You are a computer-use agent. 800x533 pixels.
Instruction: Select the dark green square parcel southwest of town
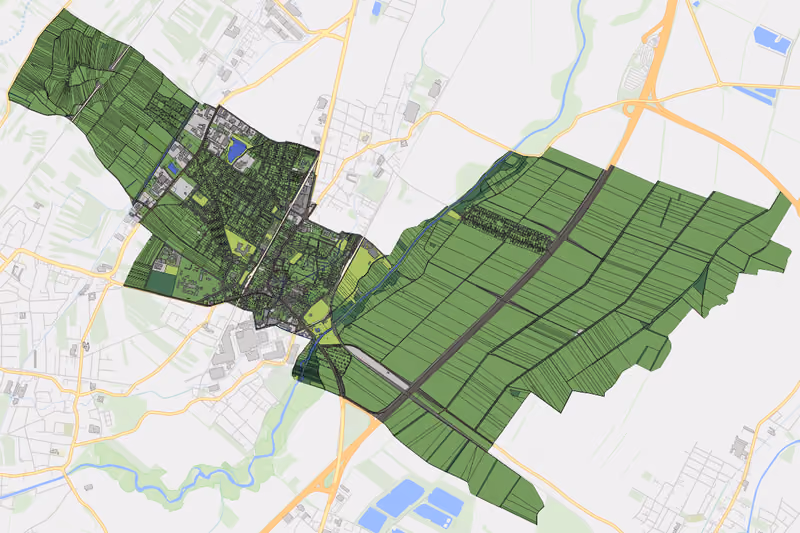[x=161, y=283]
